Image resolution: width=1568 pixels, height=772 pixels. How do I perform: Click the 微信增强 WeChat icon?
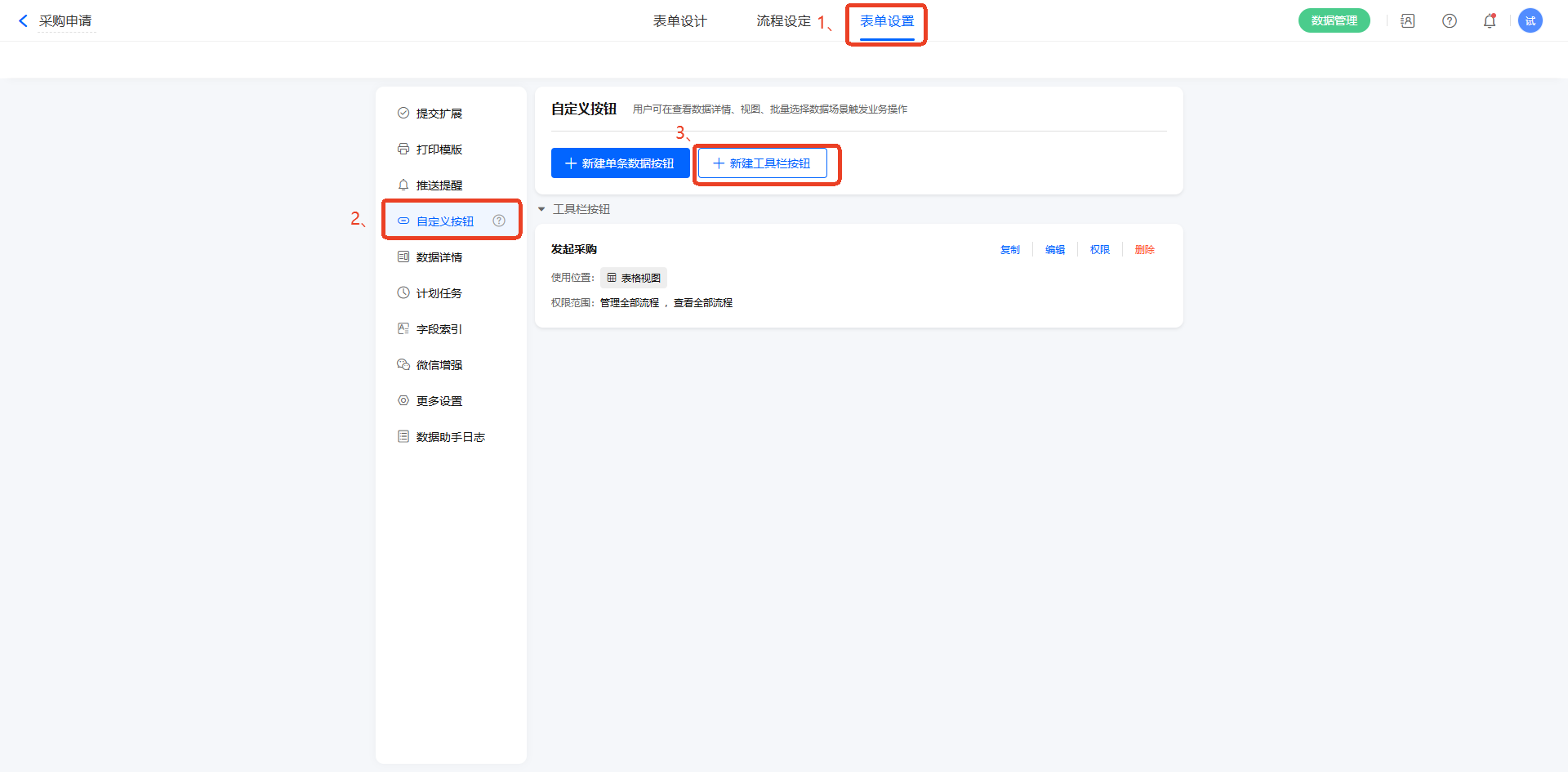pos(403,365)
